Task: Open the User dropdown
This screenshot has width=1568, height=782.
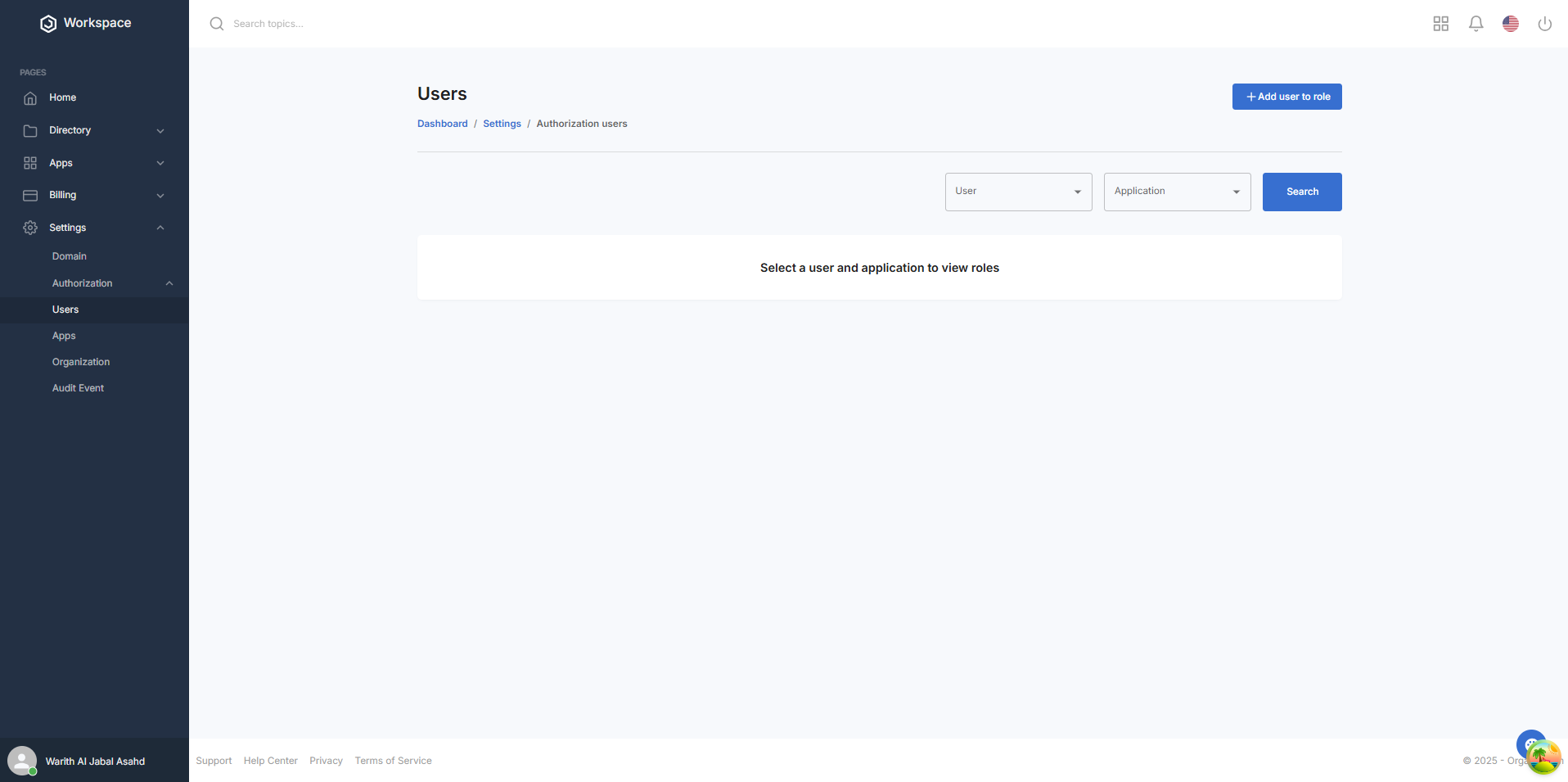Action: coord(1018,192)
